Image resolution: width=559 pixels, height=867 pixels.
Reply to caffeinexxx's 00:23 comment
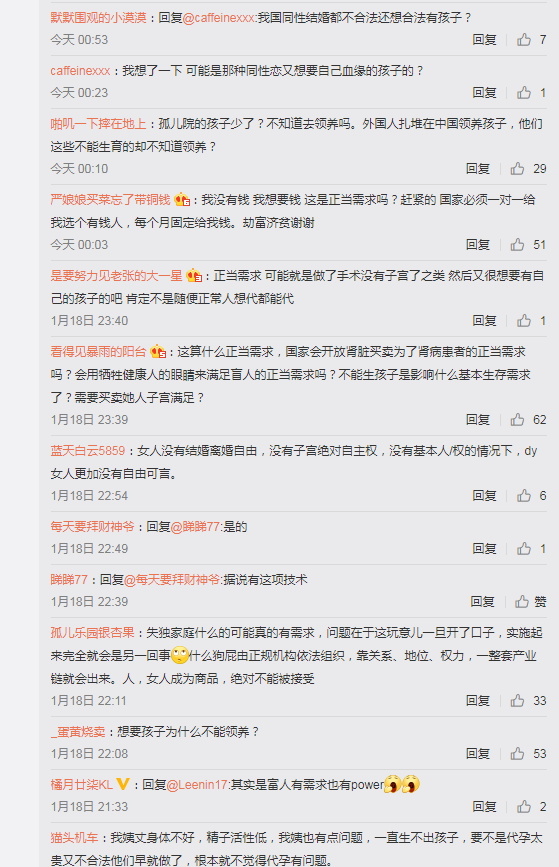484,92
